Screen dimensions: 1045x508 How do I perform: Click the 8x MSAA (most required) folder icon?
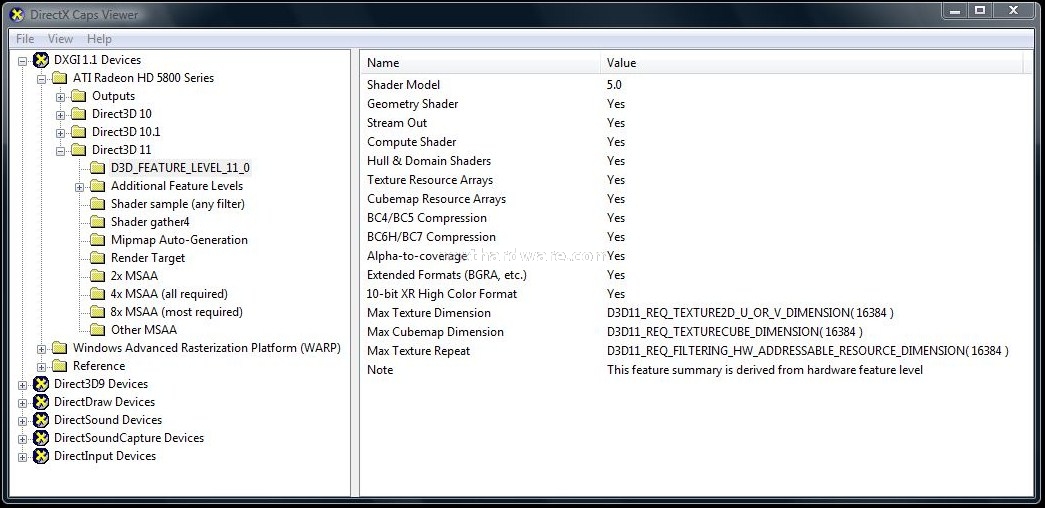coord(97,312)
